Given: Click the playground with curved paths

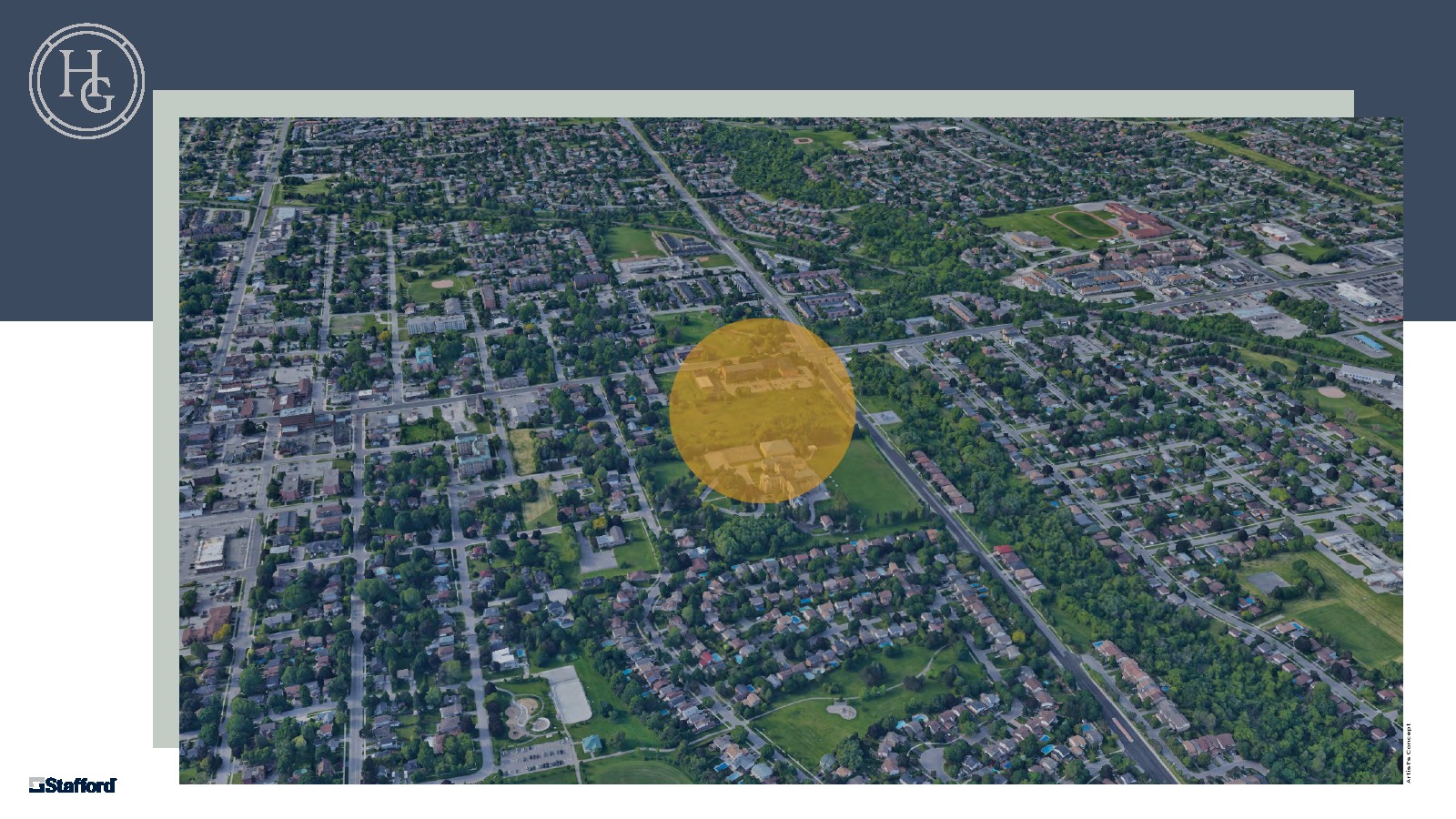Looking at the screenshot, I should click(525, 714).
